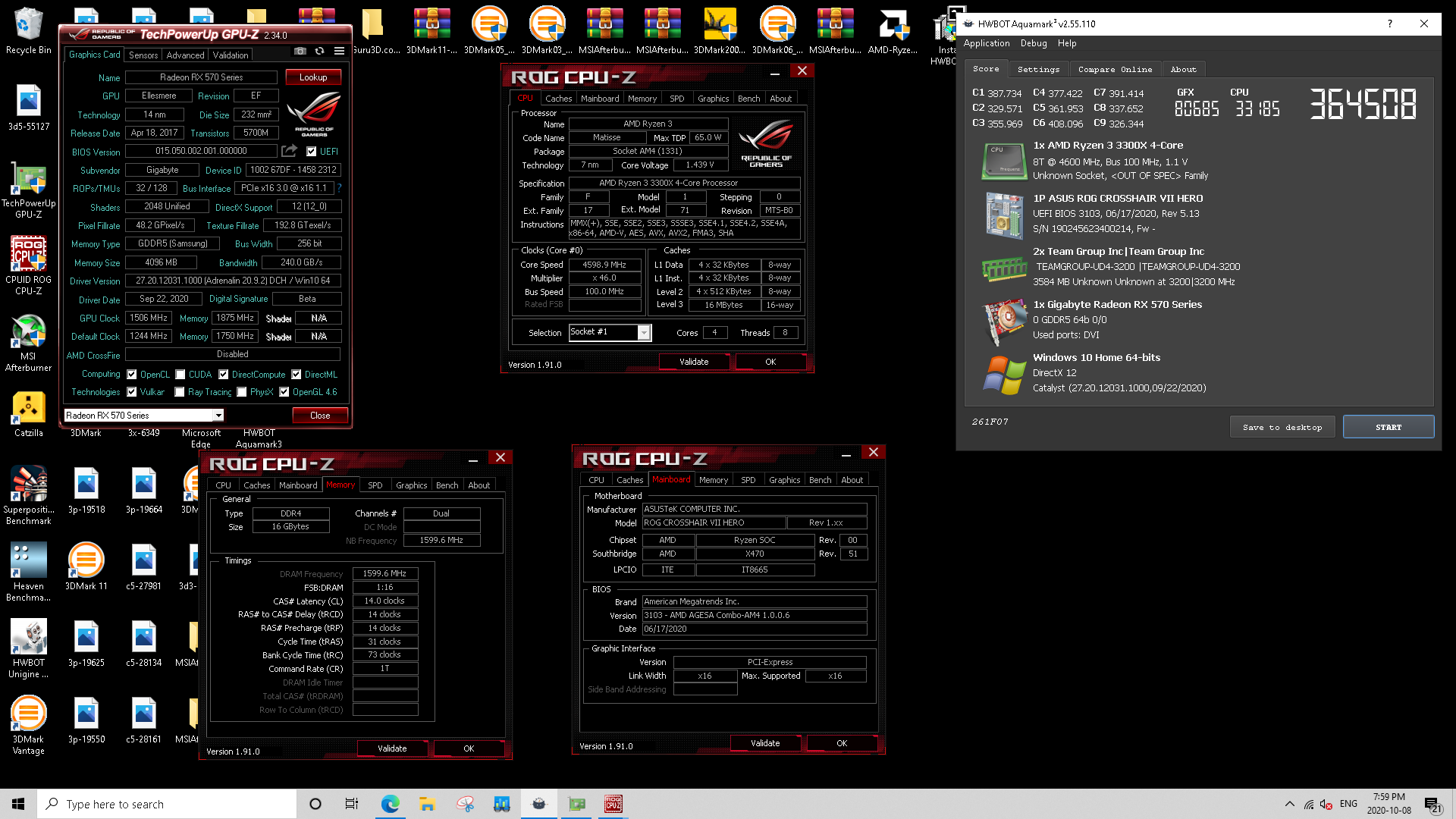Click the Windows search box

point(167,804)
